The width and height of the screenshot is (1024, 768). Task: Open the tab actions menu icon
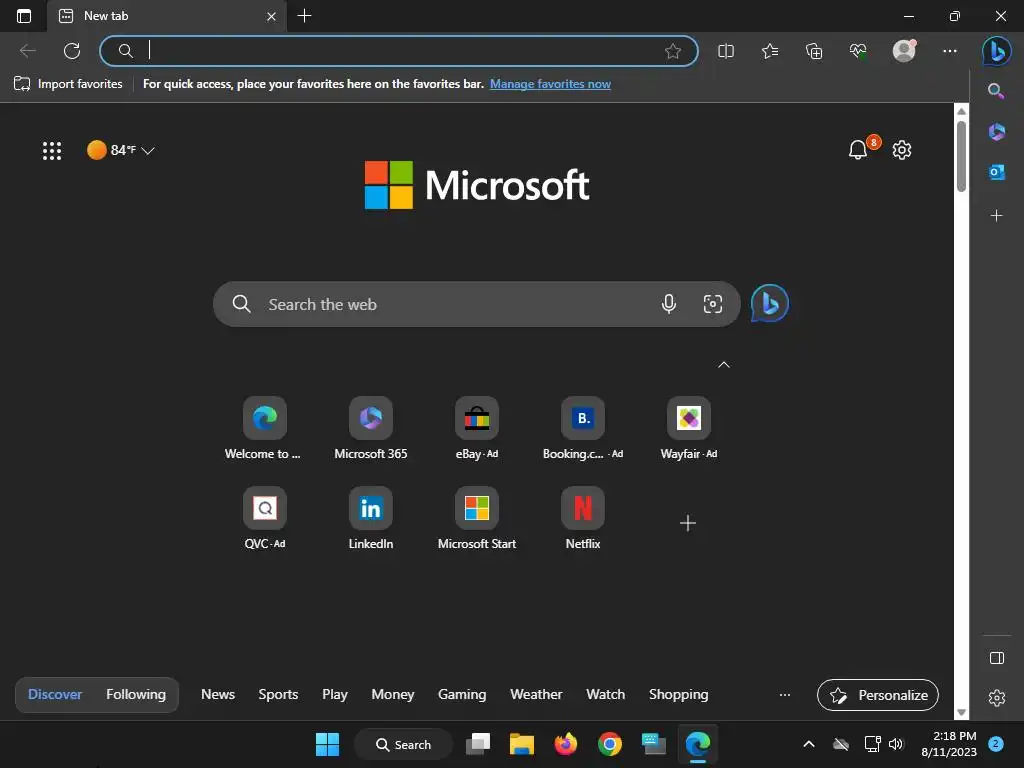[x=24, y=16]
